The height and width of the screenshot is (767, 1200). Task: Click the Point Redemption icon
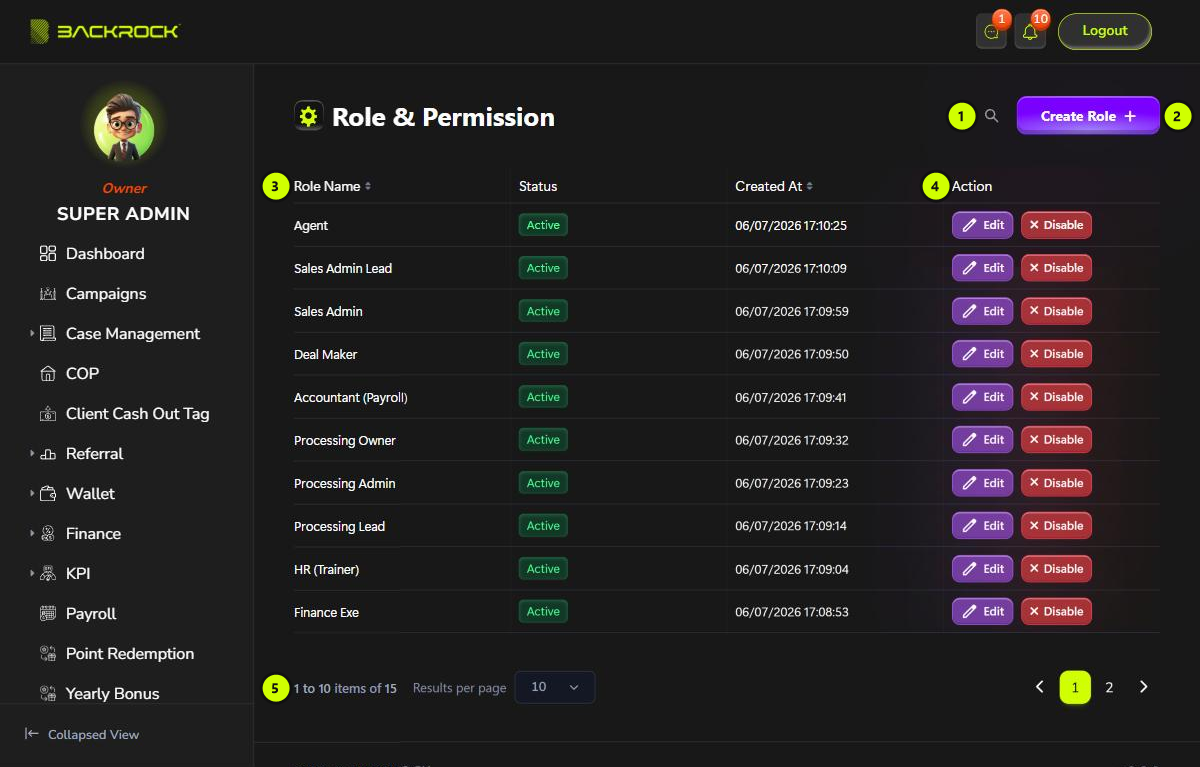[48, 654]
